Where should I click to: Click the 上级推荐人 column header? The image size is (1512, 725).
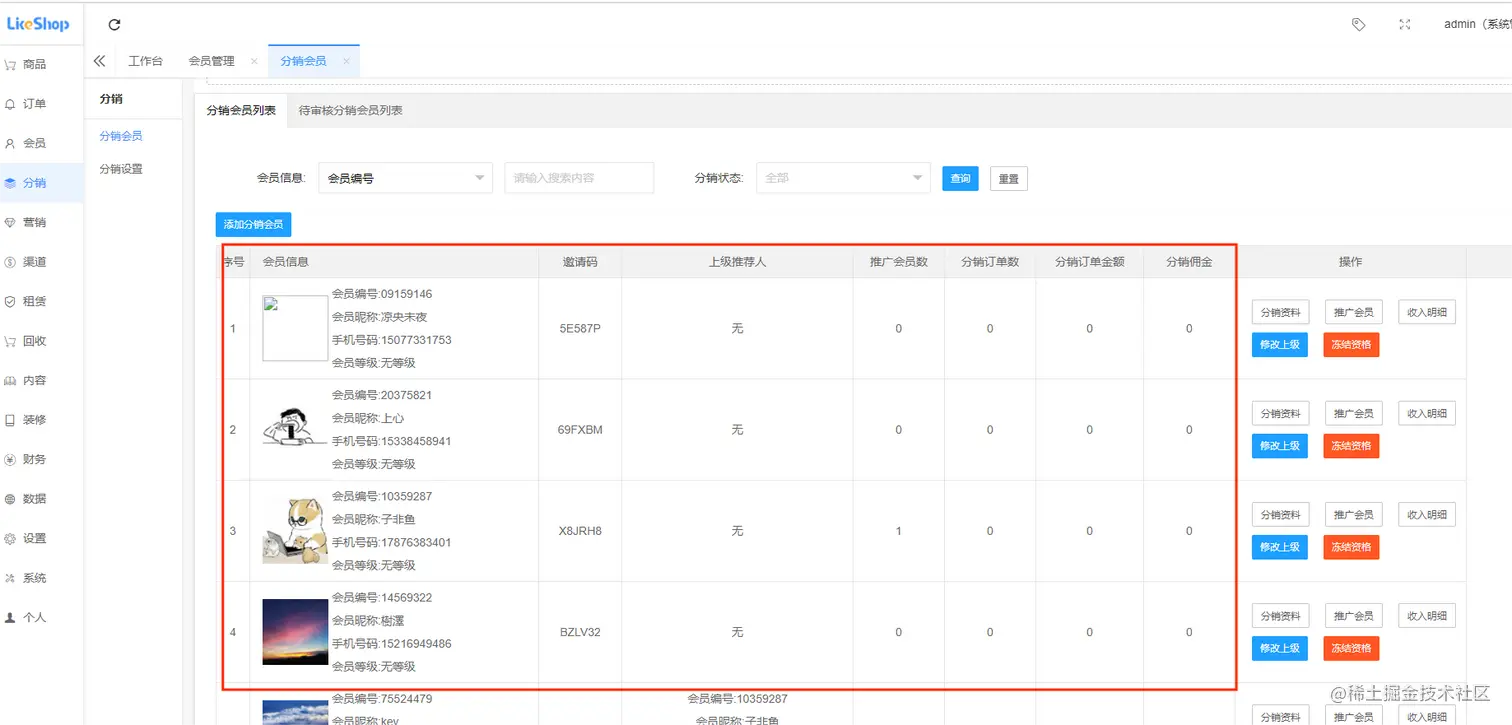(737, 262)
